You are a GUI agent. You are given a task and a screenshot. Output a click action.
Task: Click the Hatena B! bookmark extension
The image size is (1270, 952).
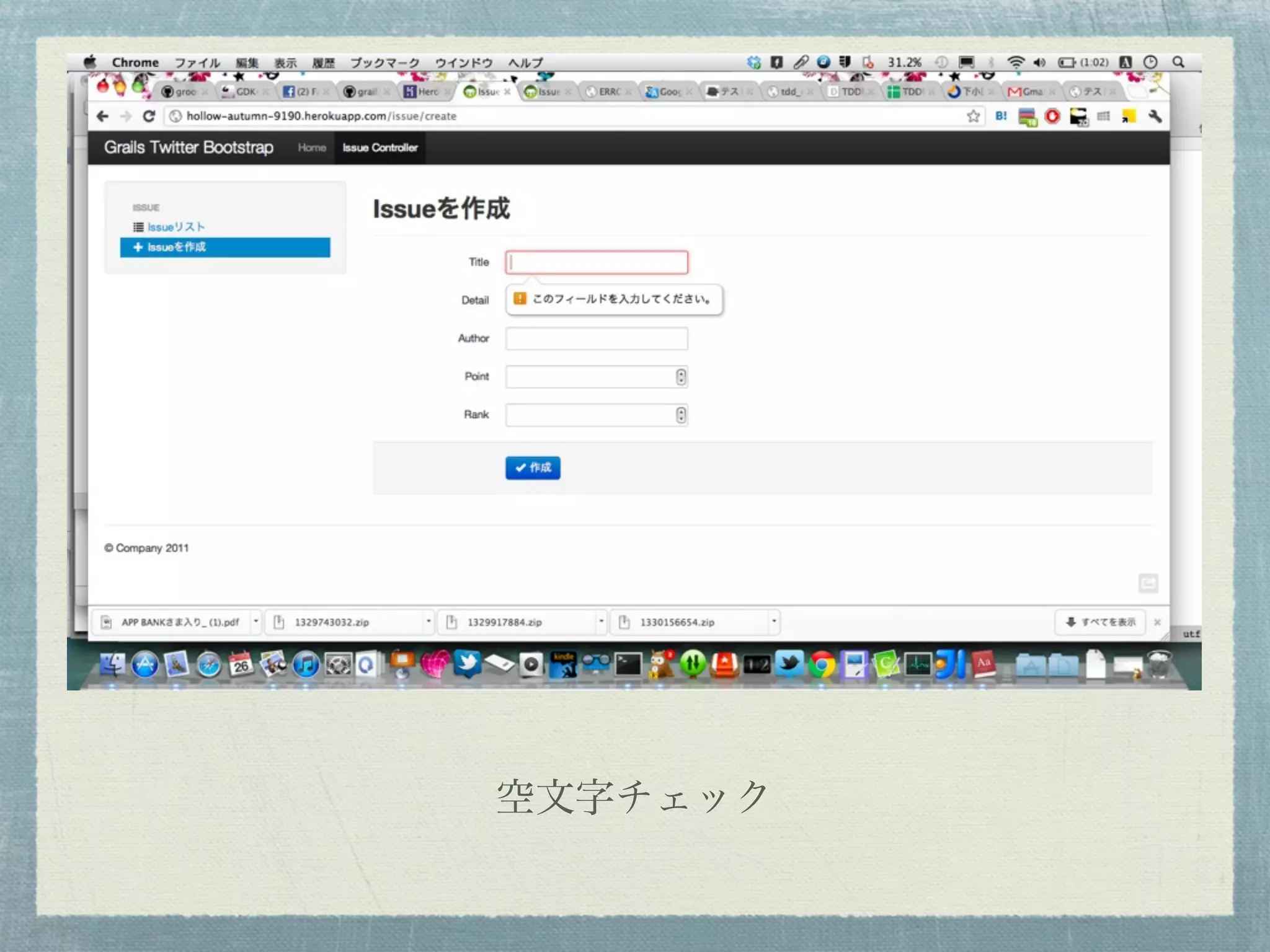point(1001,116)
